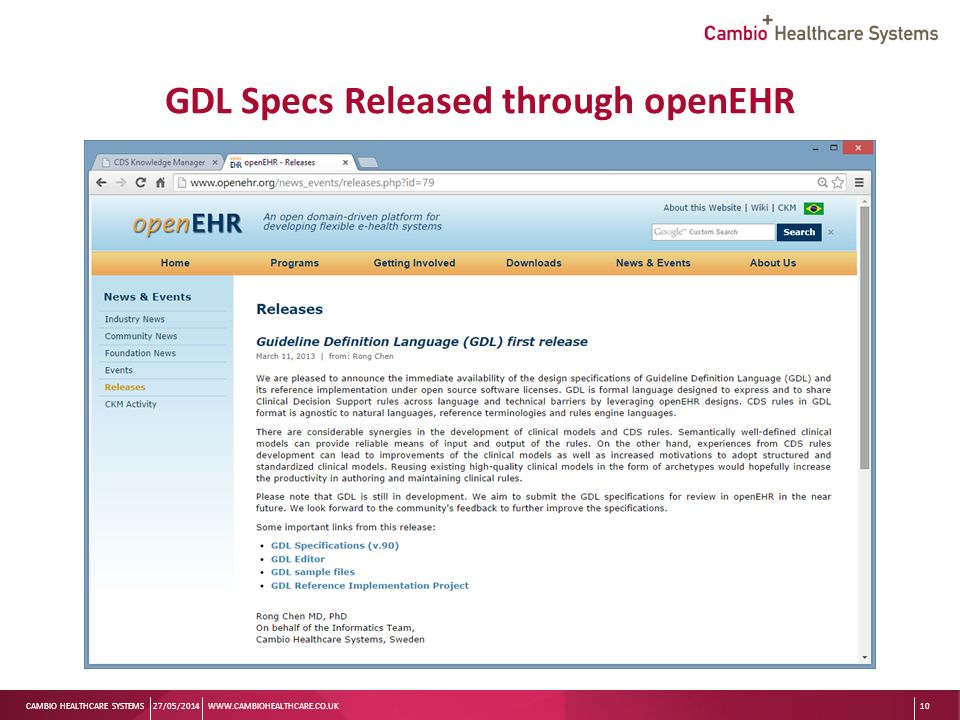Open GDL Reference Implementation Project link
Screen dimensions: 960x720
tap(370, 585)
